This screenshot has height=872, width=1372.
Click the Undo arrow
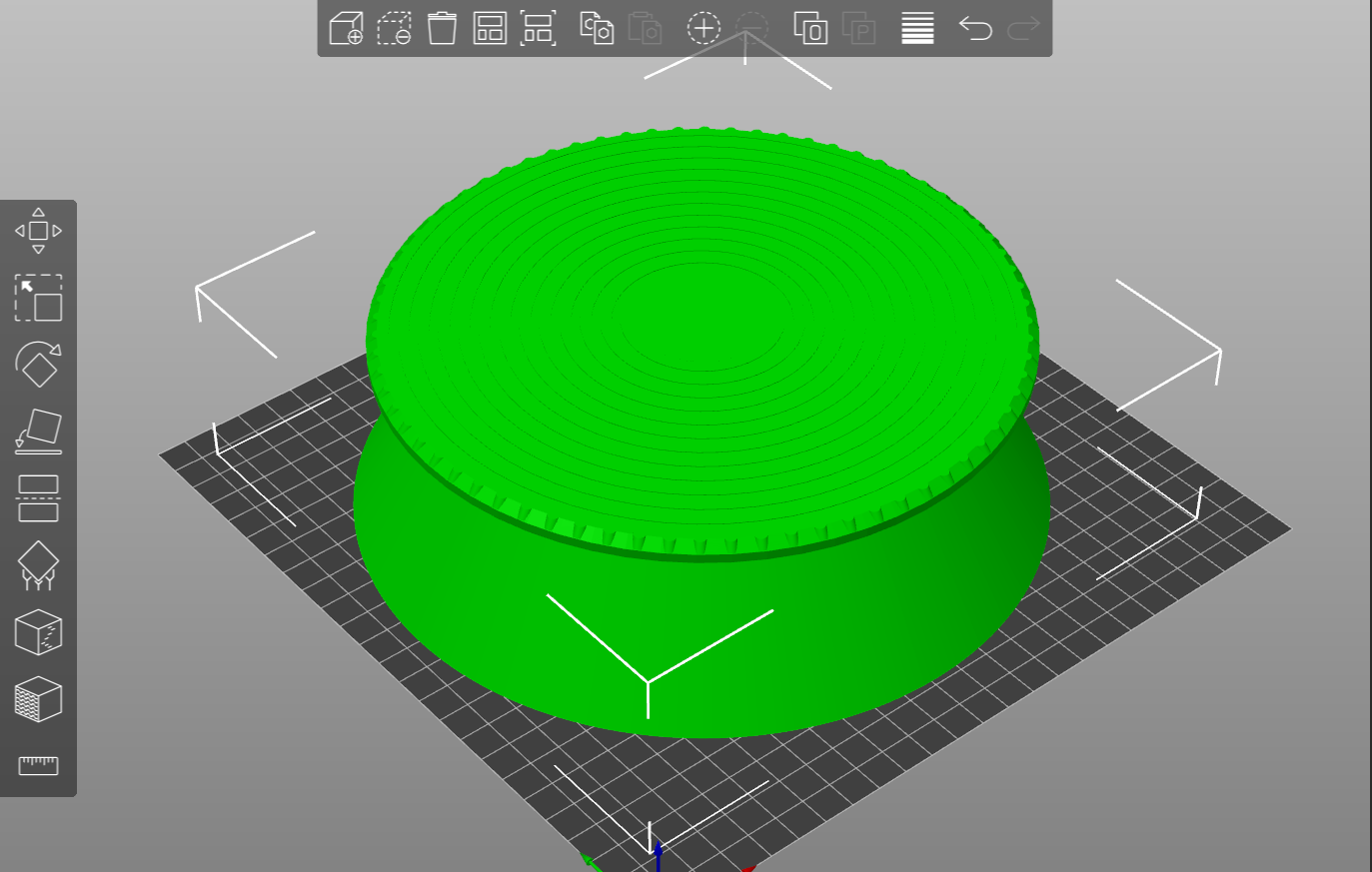pyautogui.click(x=975, y=28)
